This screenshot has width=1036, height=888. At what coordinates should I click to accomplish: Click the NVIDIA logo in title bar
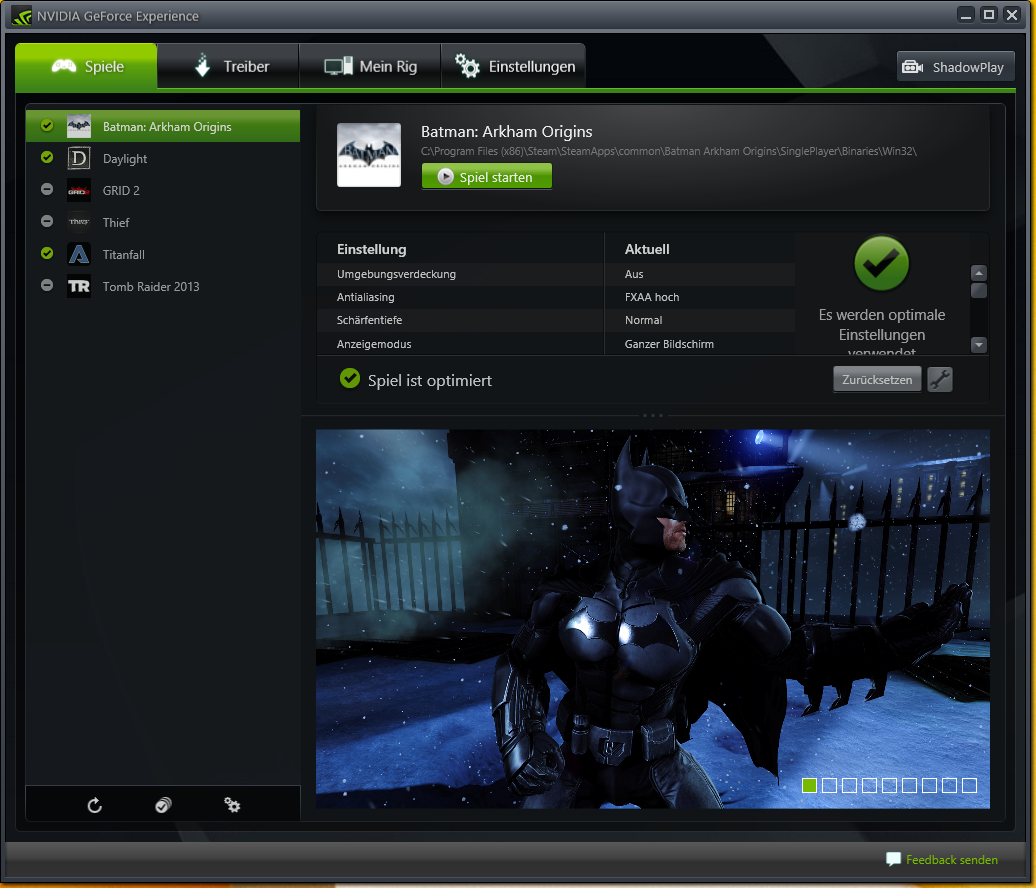22,16
